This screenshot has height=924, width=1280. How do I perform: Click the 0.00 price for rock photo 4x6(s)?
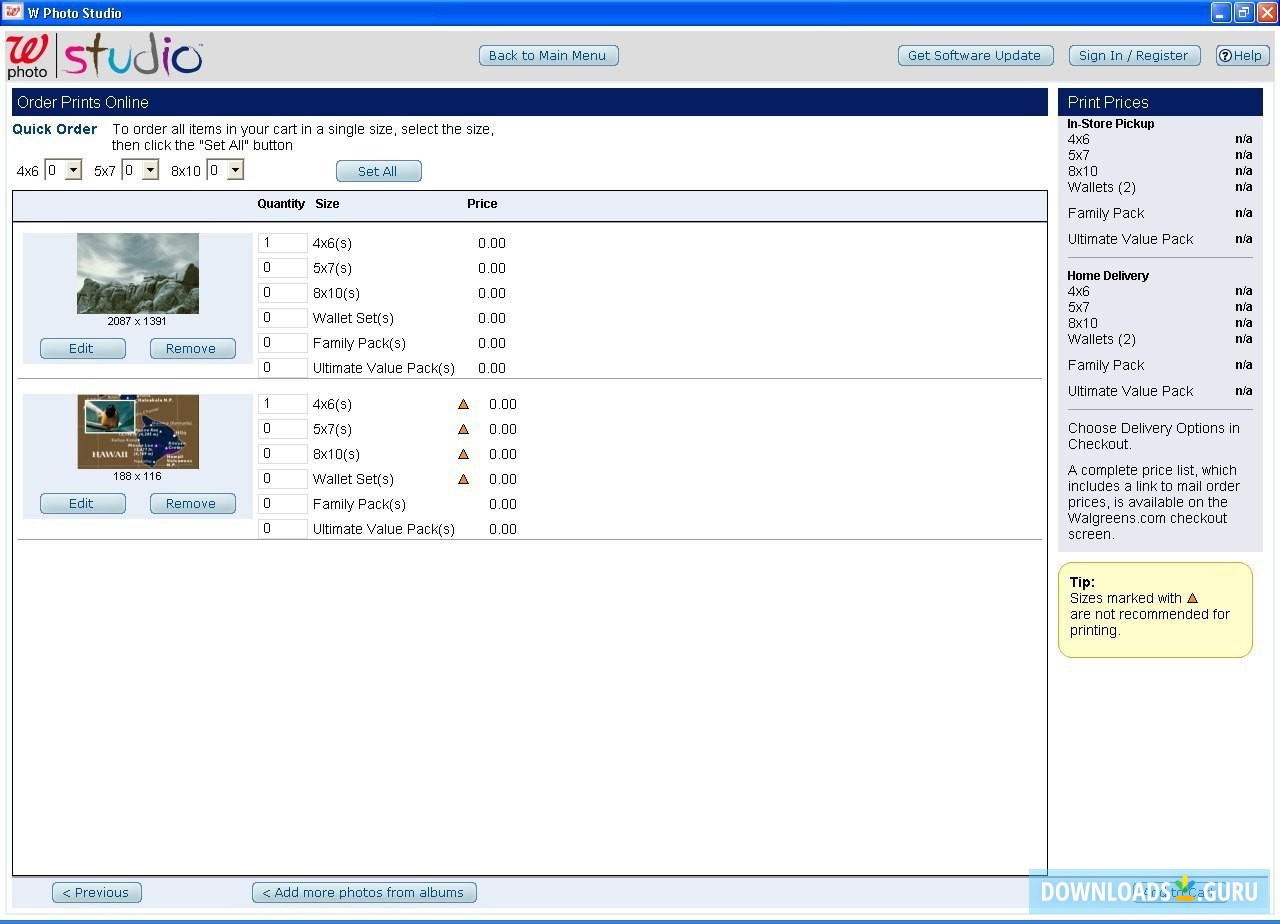(492, 243)
